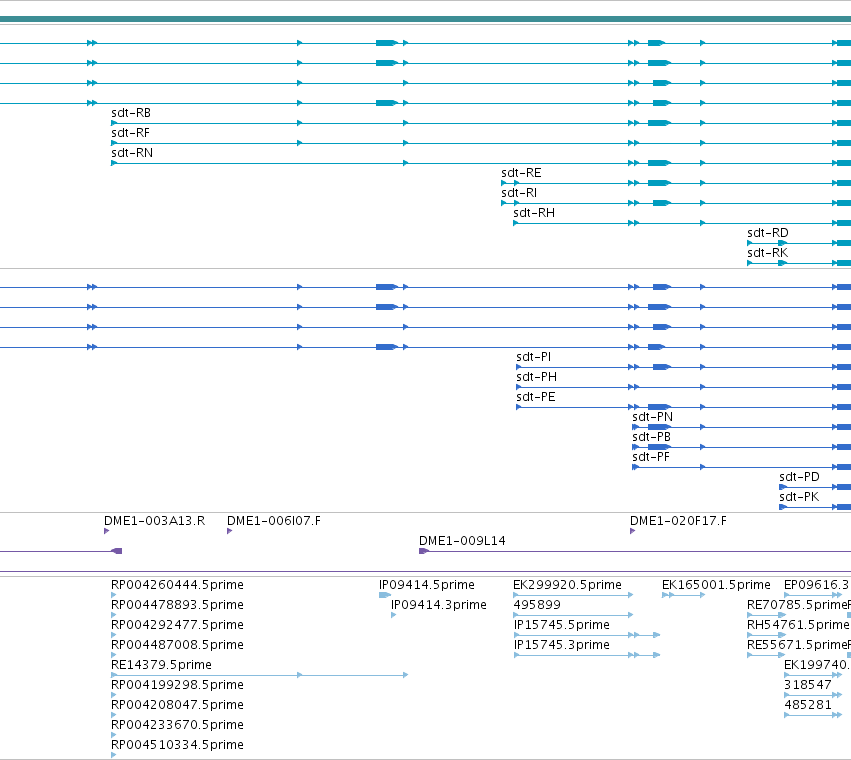
Task: Select the sdt-PF protein label
Action: coord(651,458)
